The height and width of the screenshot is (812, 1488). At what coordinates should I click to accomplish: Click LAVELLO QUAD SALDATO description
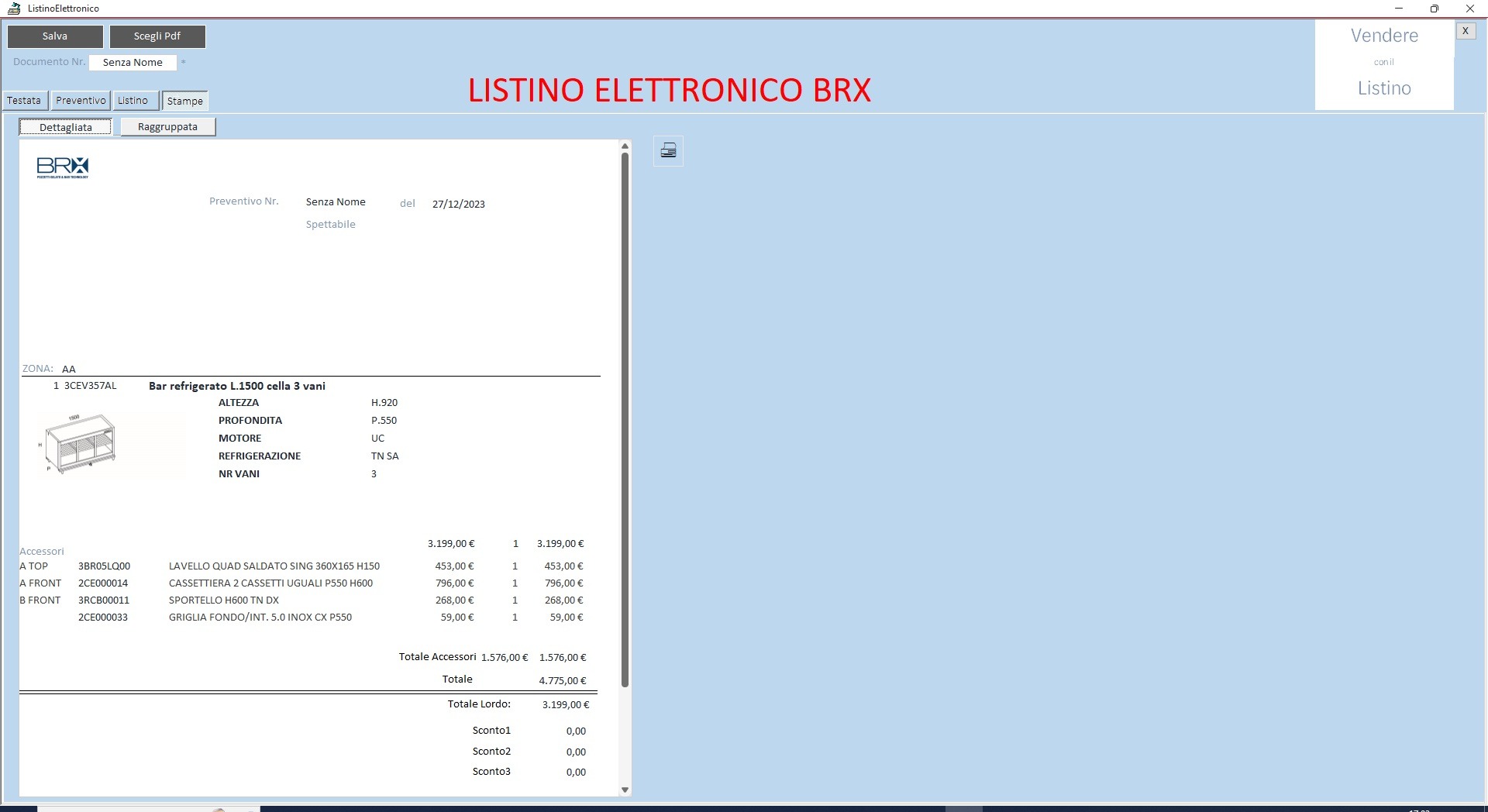pos(274,566)
